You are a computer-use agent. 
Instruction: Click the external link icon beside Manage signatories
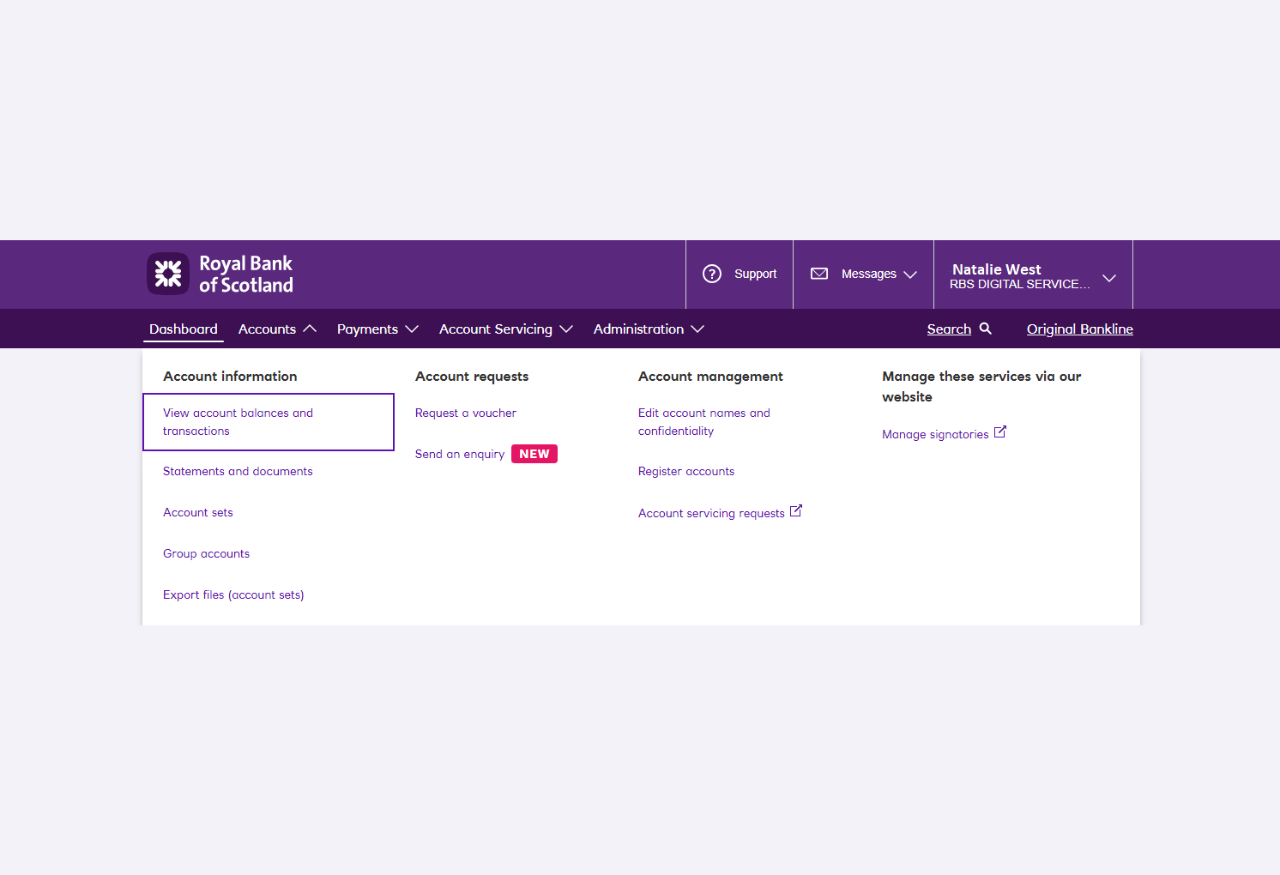tap(1000, 432)
